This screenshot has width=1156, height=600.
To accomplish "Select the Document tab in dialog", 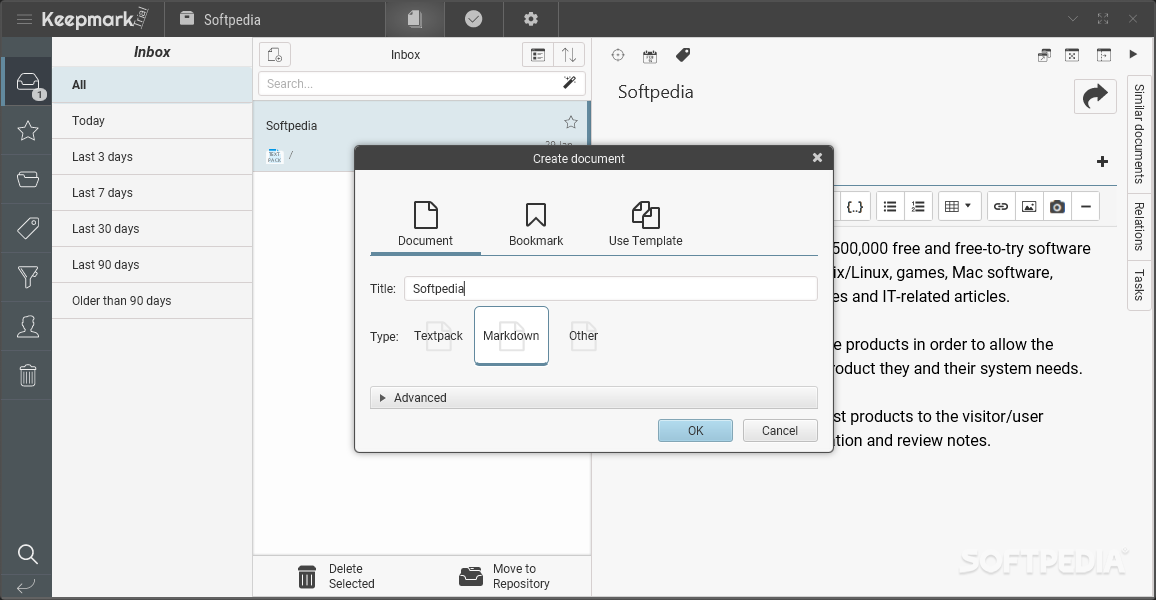I will point(425,224).
